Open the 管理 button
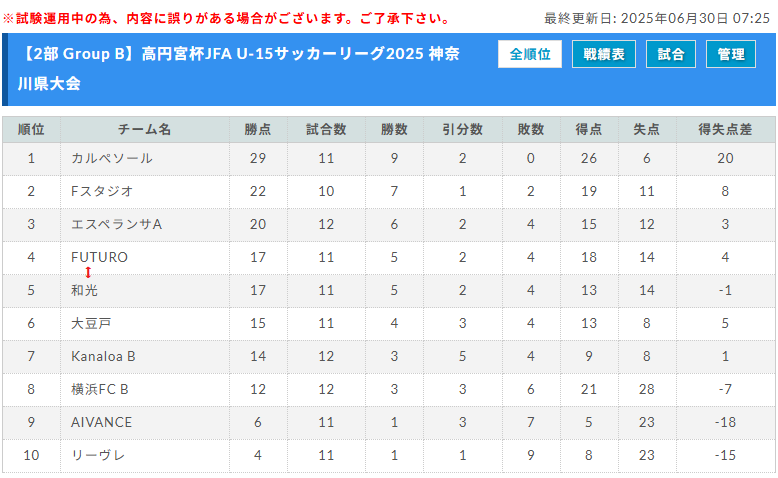 click(731, 55)
